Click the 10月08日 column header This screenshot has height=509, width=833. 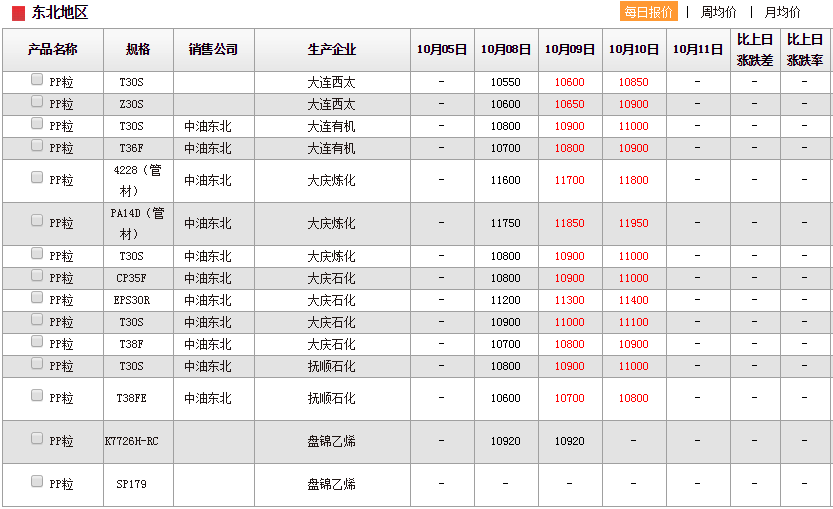click(506, 50)
